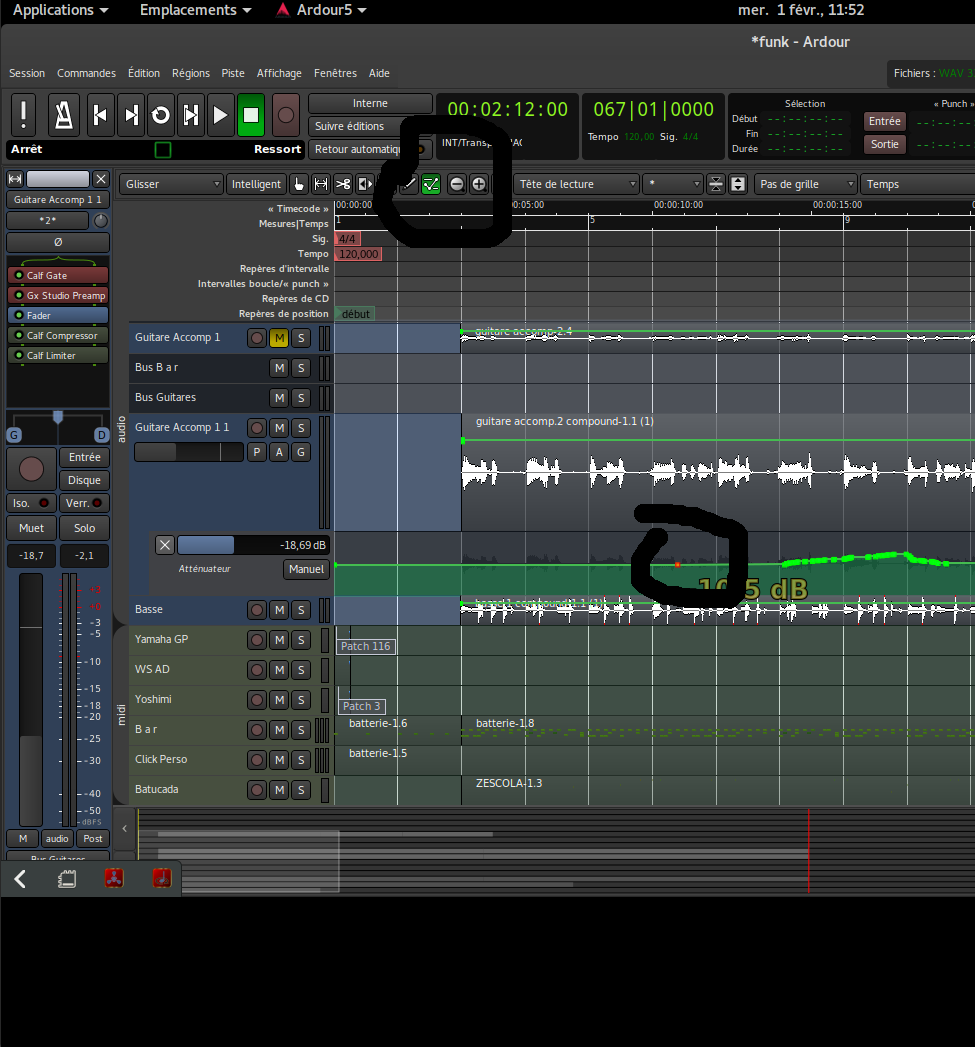Viewport: 975px width, 1047px height.
Task: Toggle the metronome click icon
Action: click(65, 115)
